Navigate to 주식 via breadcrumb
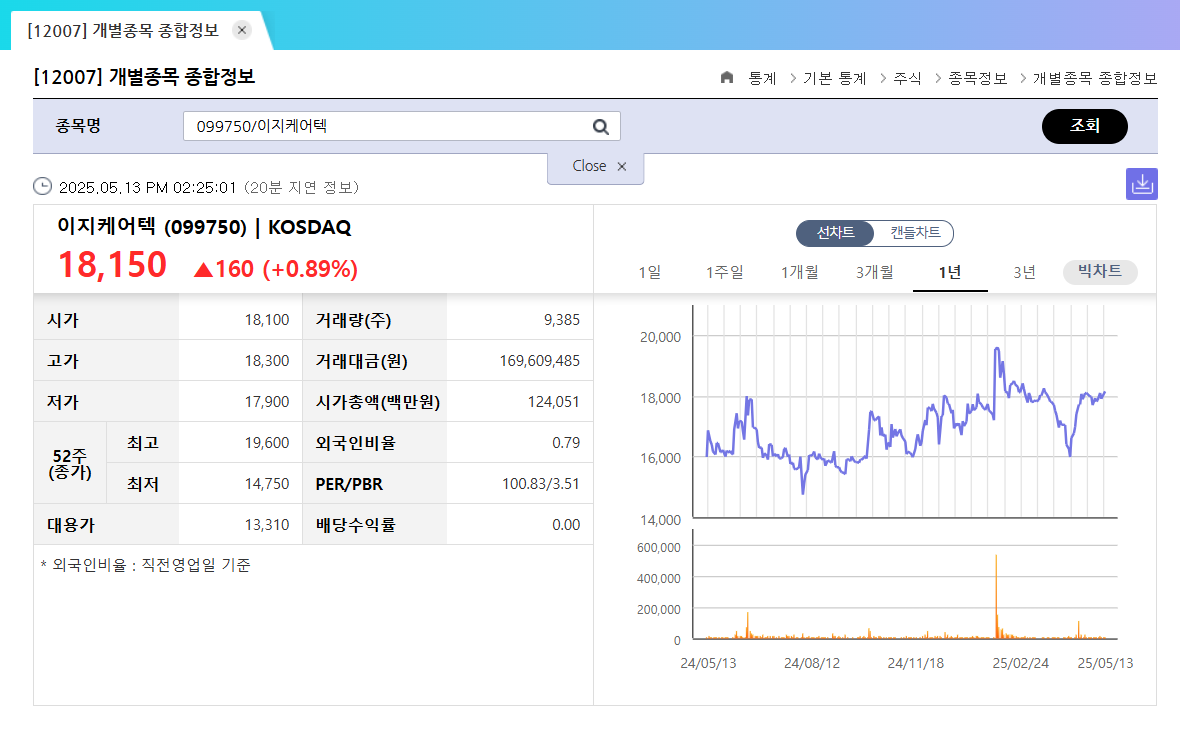The height and width of the screenshot is (737, 1180). (907, 78)
